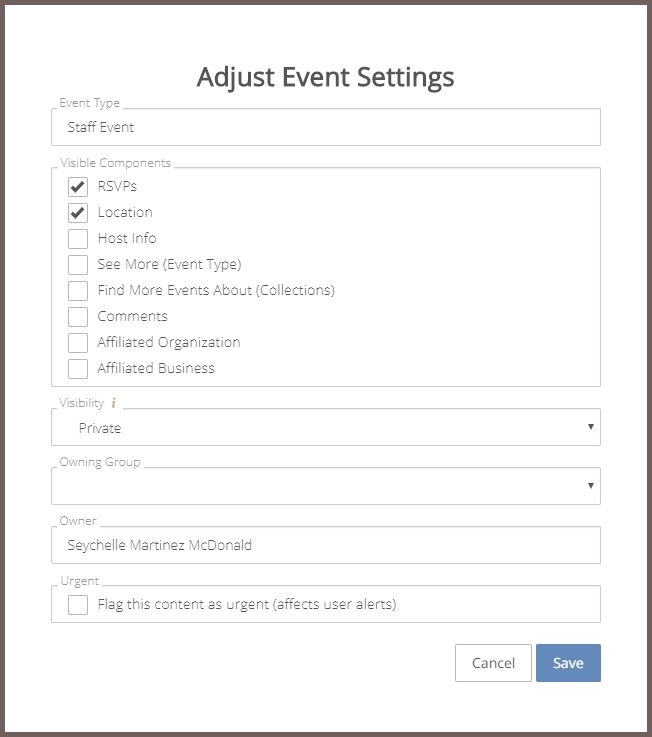Check the Affiliated Organization box

point(78,343)
